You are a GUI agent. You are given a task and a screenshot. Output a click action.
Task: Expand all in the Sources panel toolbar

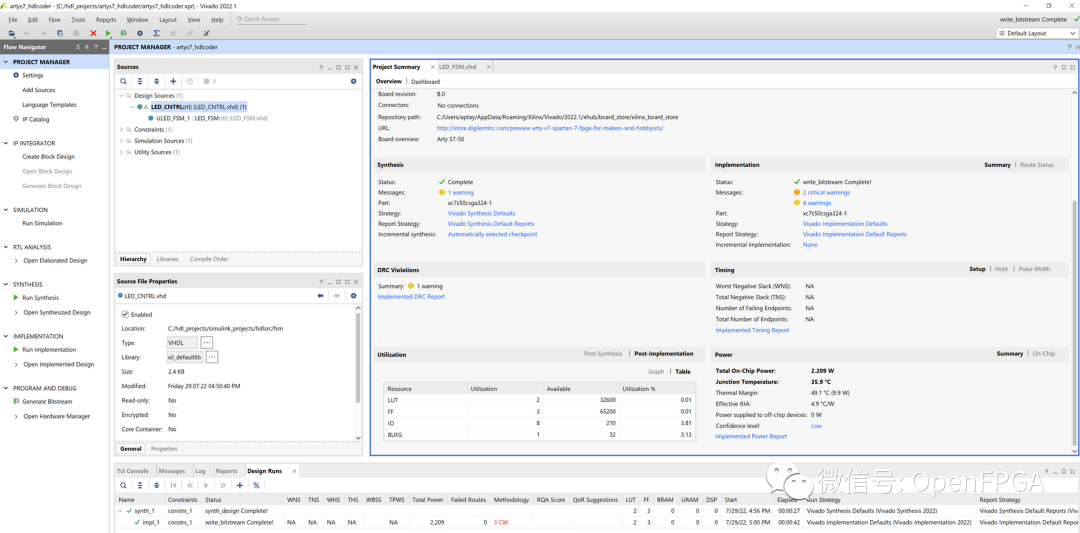[156, 81]
